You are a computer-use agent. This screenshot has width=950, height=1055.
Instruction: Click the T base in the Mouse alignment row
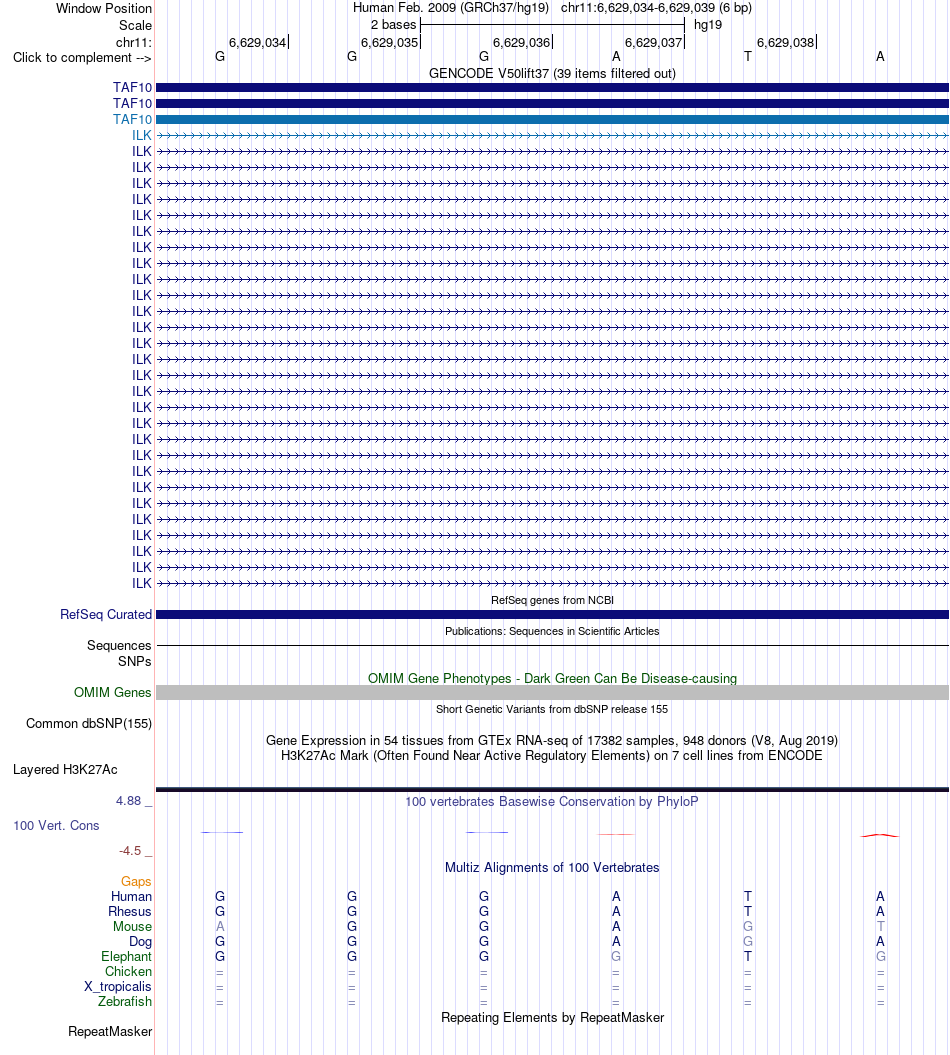[880, 926]
